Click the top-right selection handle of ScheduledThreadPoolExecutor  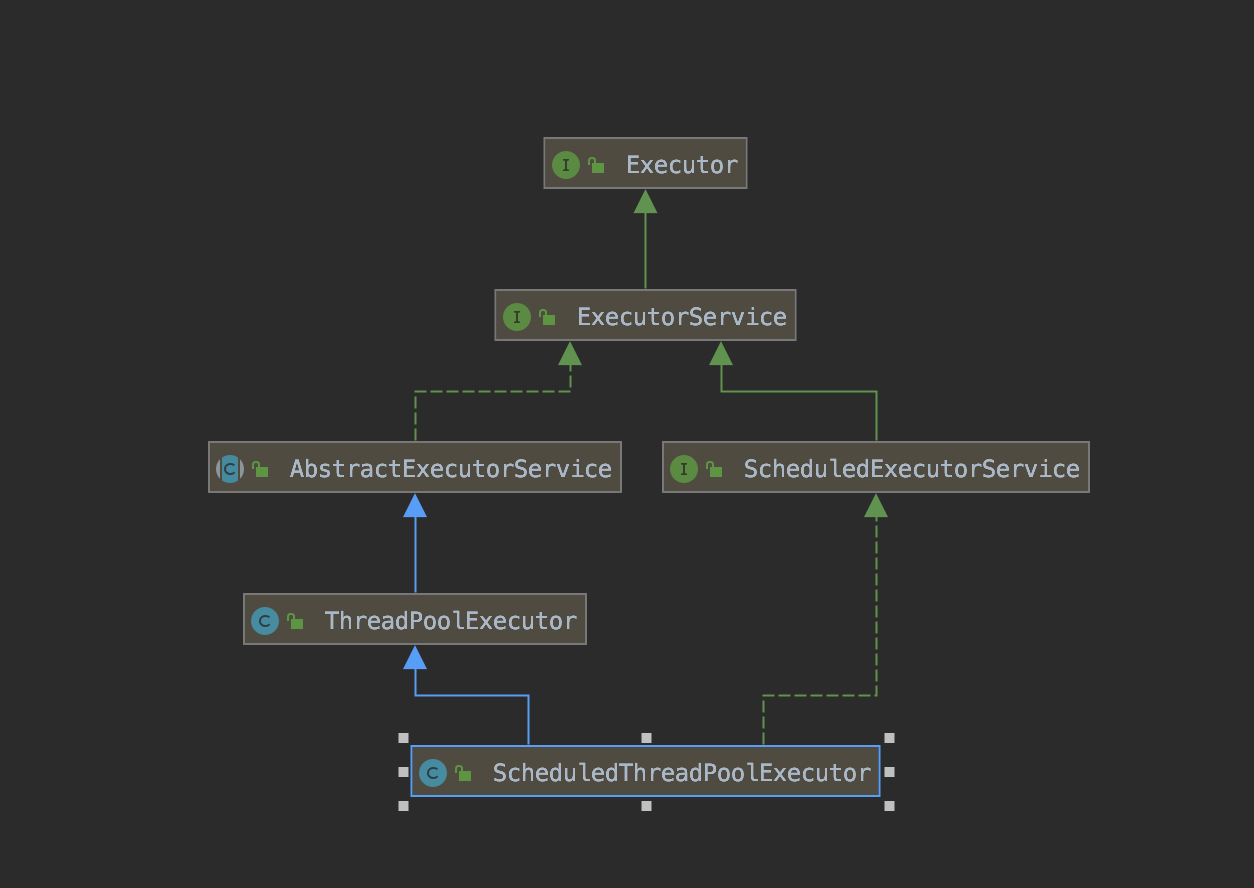tap(889, 738)
